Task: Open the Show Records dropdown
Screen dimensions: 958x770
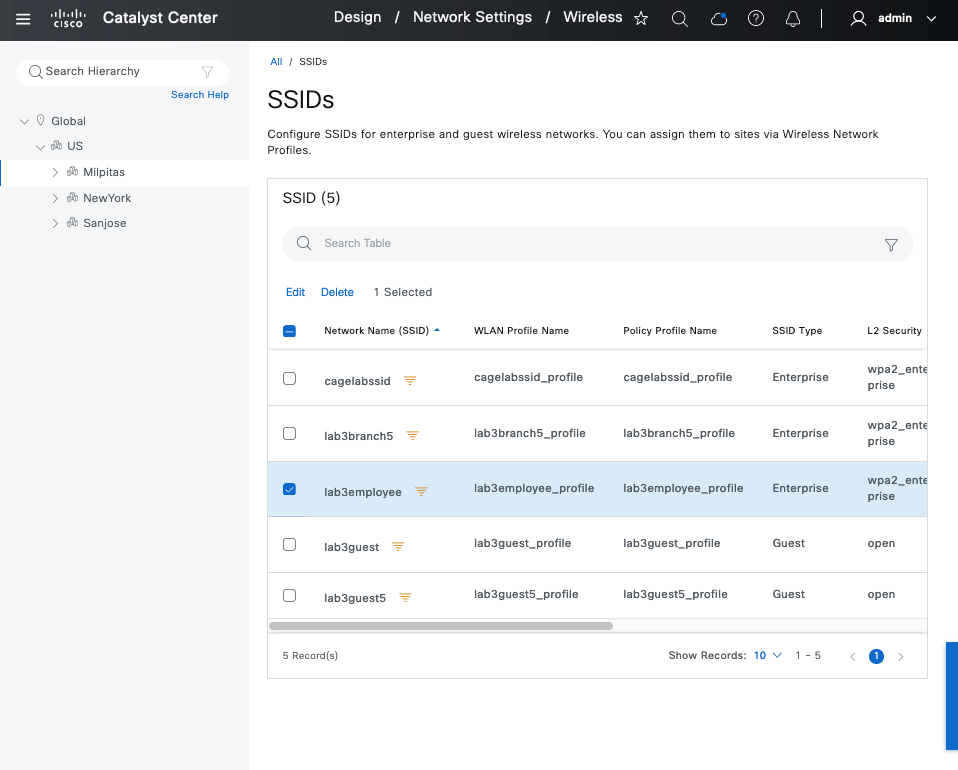Action: (x=767, y=656)
